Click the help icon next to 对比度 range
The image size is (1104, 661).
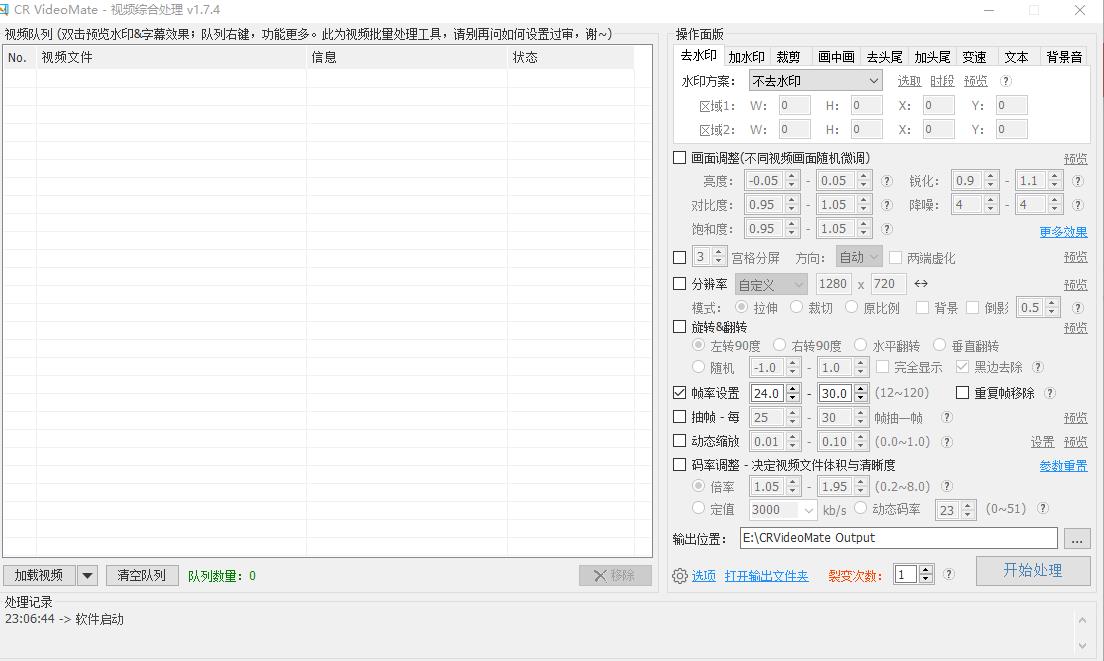click(x=887, y=205)
